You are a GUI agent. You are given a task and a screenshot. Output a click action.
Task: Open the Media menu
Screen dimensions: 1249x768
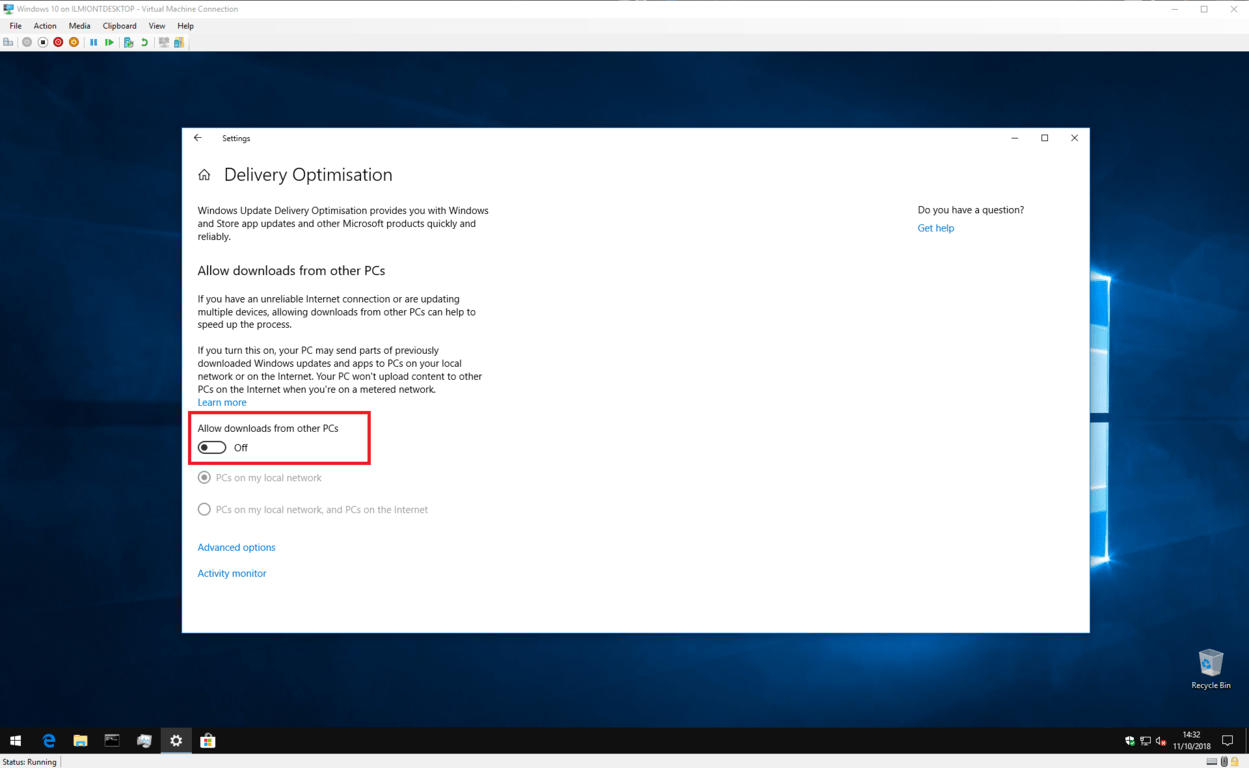click(80, 26)
